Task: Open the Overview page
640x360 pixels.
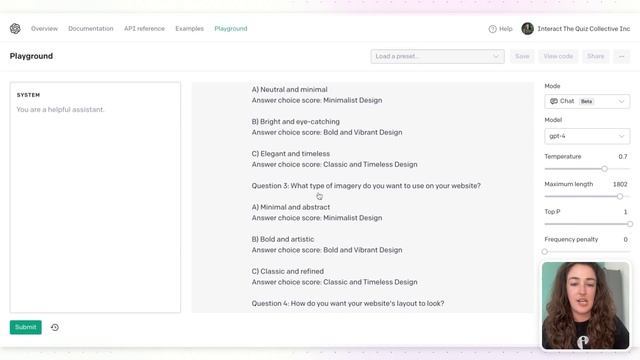Action: [44, 29]
